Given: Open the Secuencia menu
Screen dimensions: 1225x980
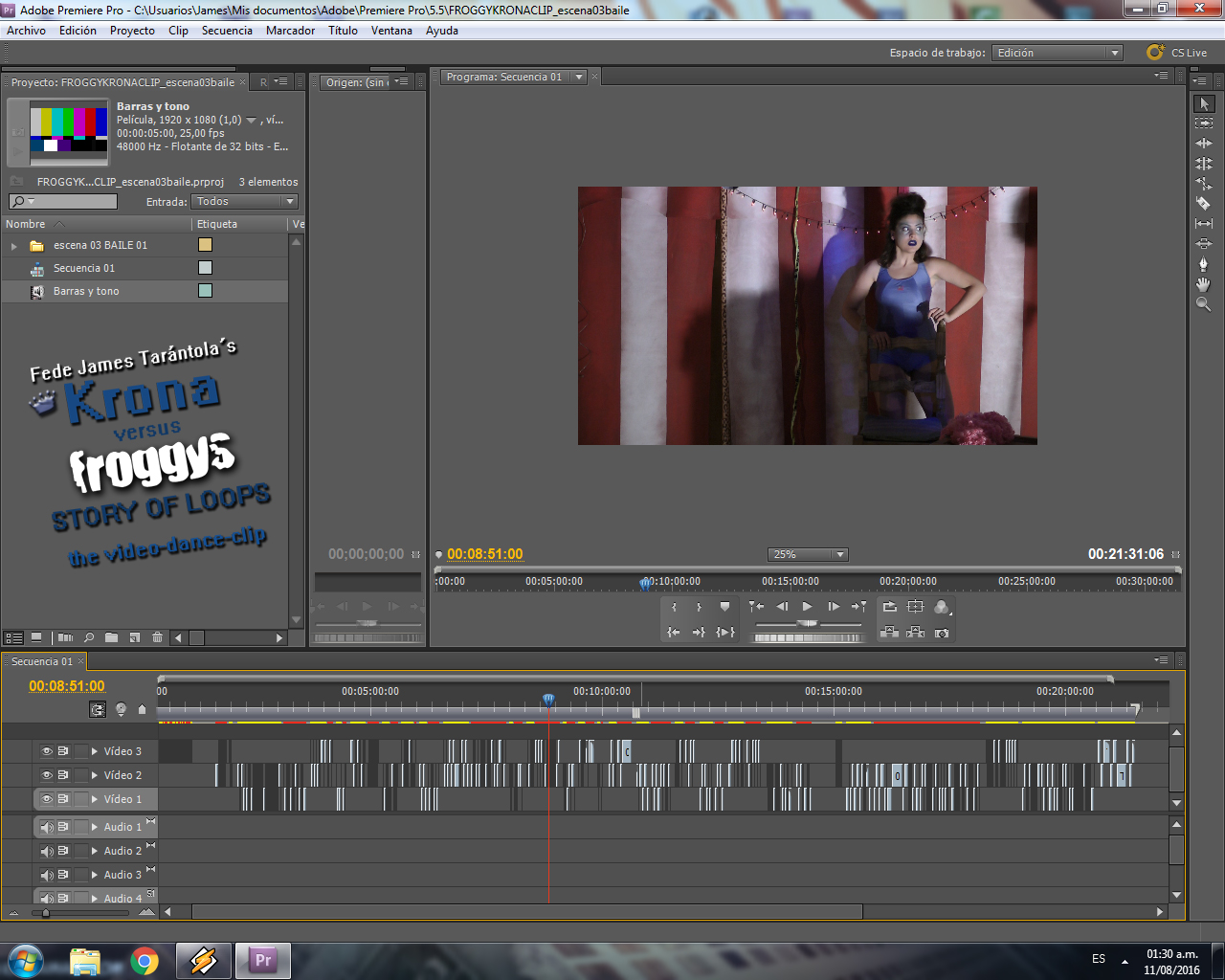Looking at the screenshot, I should click(227, 31).
